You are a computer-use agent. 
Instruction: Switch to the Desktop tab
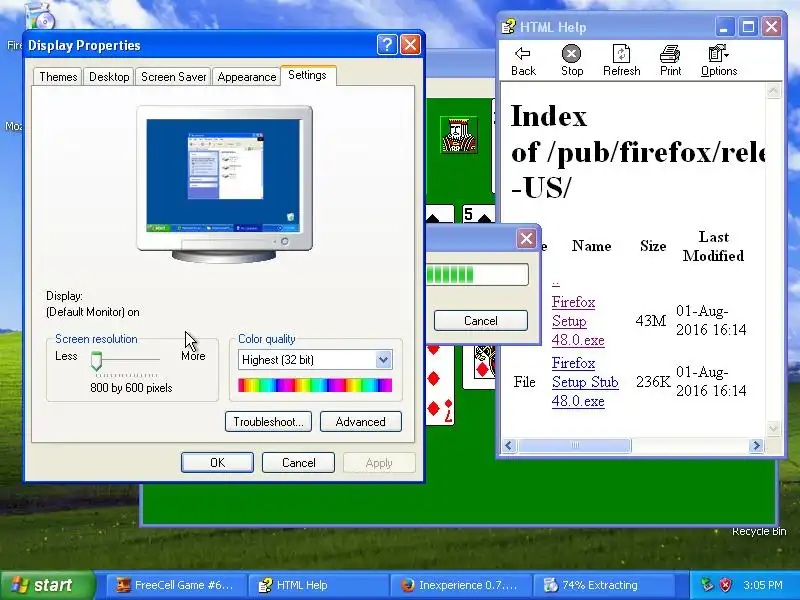pos(109,77)
